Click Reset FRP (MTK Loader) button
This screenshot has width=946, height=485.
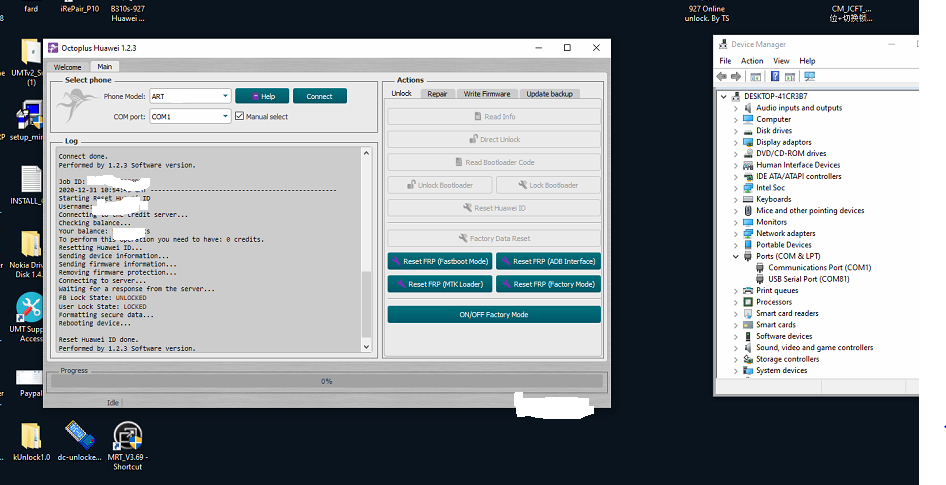(440, 284)
